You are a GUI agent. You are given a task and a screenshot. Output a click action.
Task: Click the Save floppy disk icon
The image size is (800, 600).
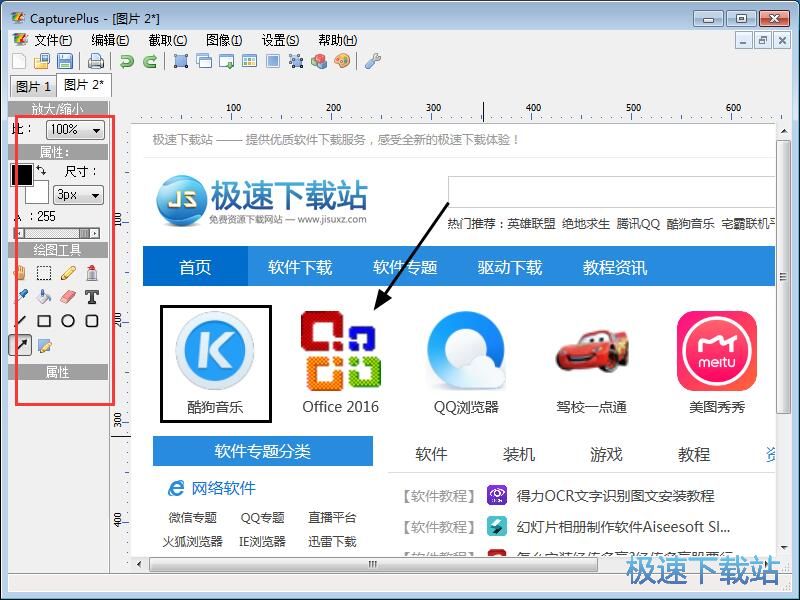point(64,62)
